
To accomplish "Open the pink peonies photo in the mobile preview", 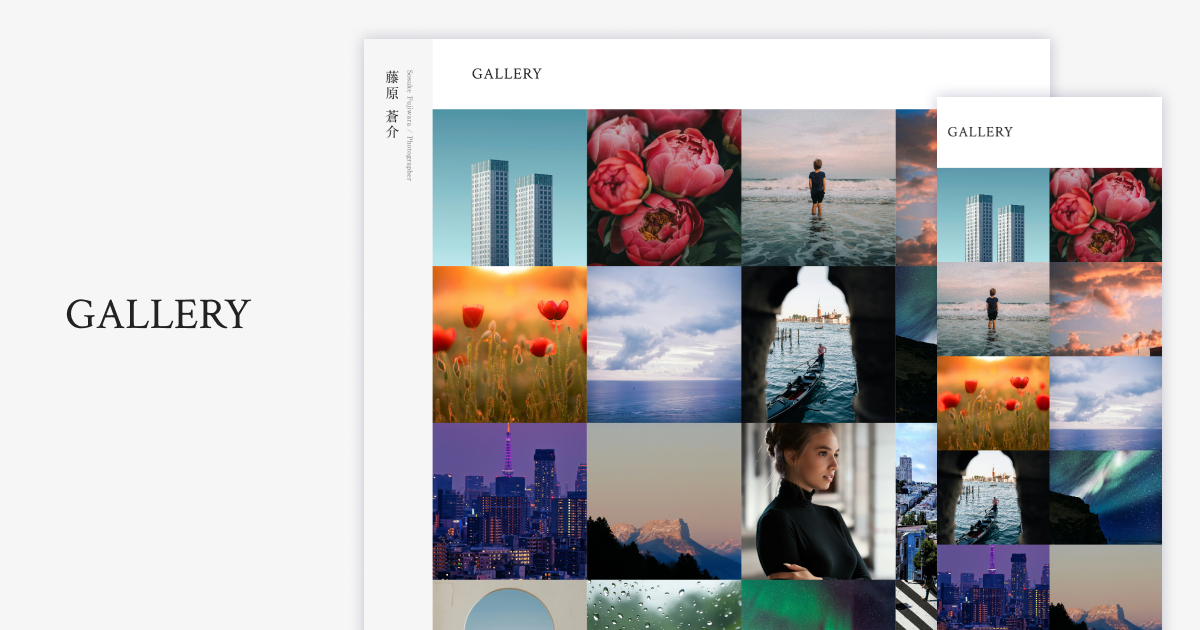I will [x=1106, y=215].
